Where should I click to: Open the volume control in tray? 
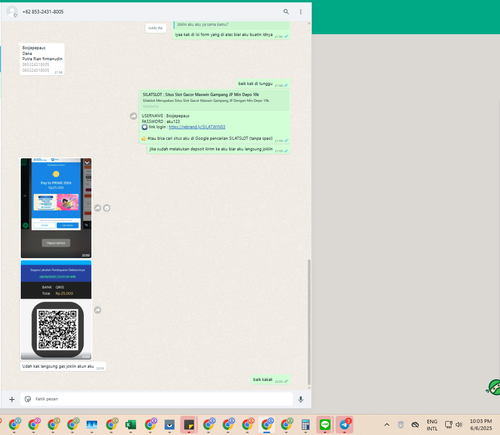(459, 424)
